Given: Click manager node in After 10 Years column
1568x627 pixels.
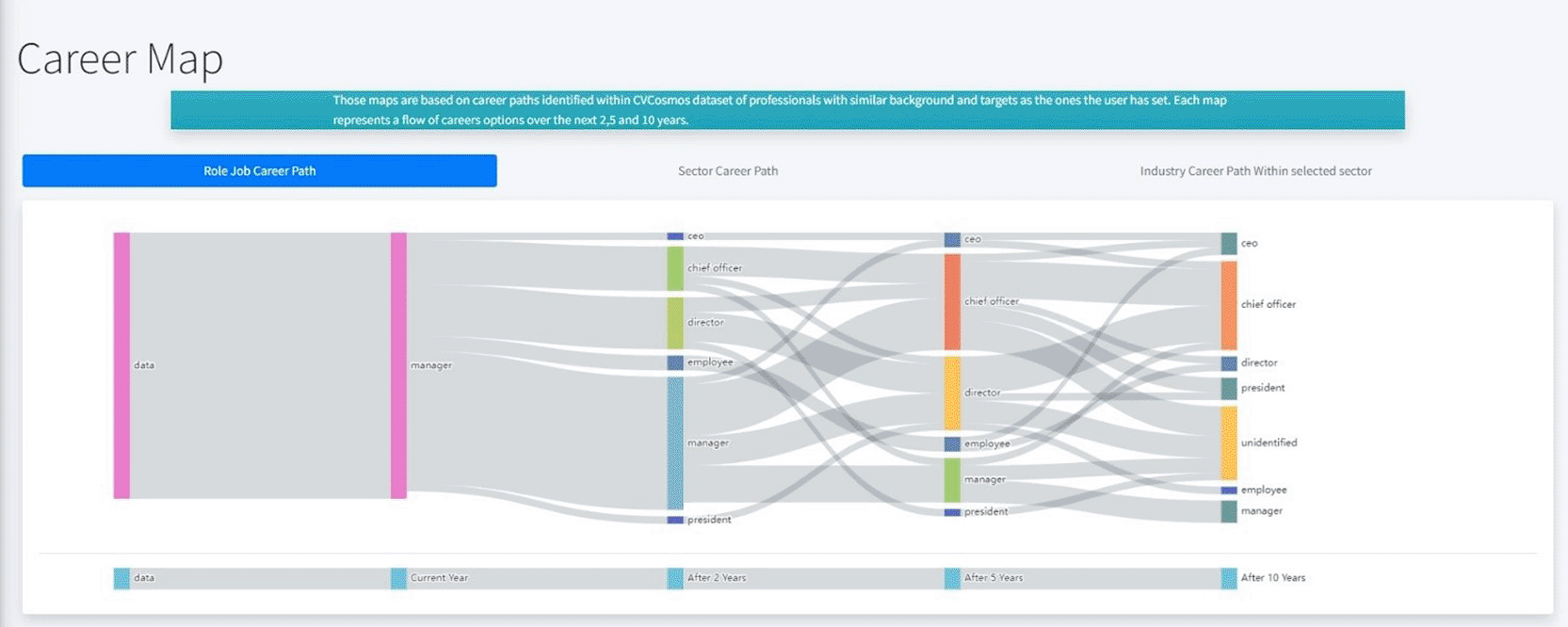Looking at the screenshot, I should 1229,511.
